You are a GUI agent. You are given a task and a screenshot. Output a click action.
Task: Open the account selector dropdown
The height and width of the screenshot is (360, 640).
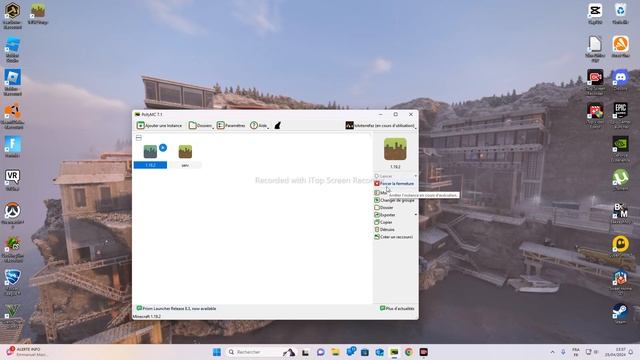click(x=380, y=125)
